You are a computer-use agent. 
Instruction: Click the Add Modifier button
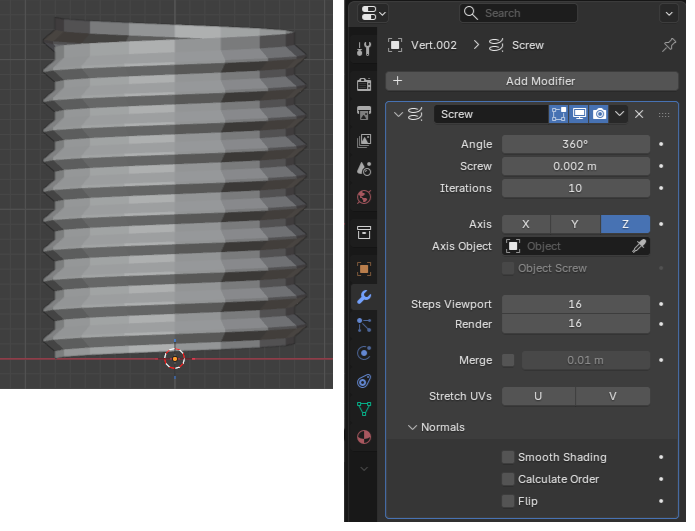(531, 81)
